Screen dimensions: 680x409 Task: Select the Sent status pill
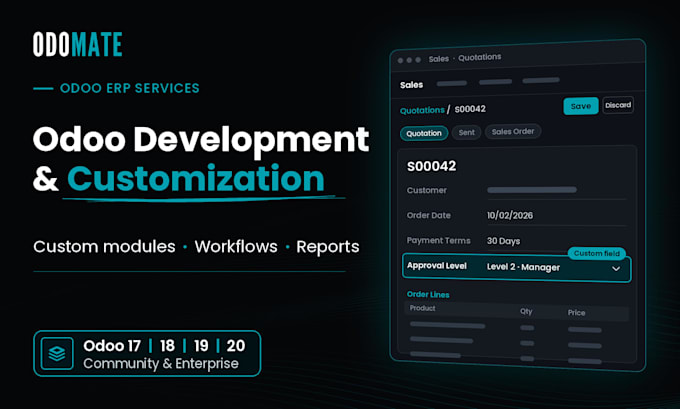click(x=467, y=132)
